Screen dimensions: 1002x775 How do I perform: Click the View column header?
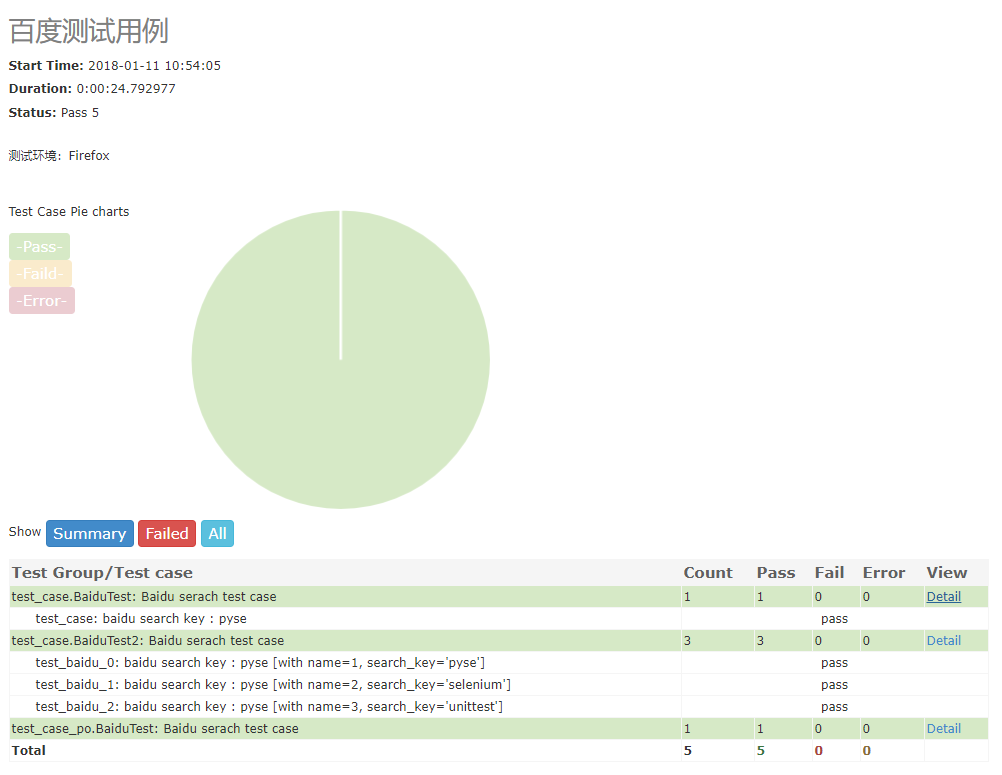946,572
